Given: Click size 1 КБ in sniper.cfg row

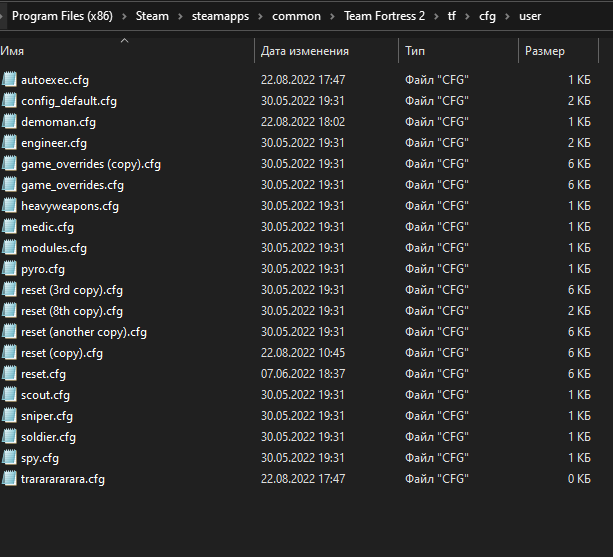Looking at the screenshot, I should 579,416.
